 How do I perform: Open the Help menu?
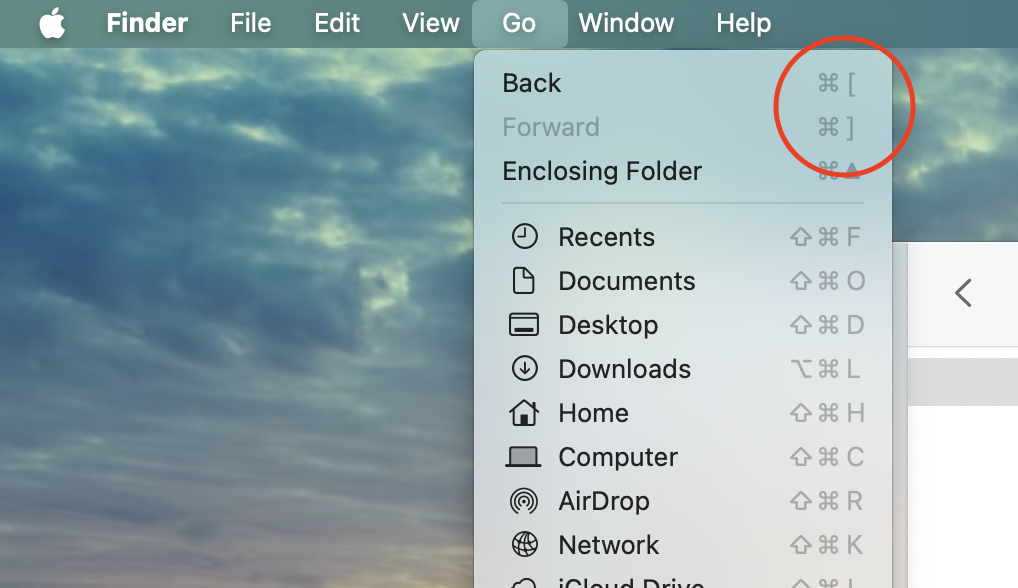pos(743,23)
